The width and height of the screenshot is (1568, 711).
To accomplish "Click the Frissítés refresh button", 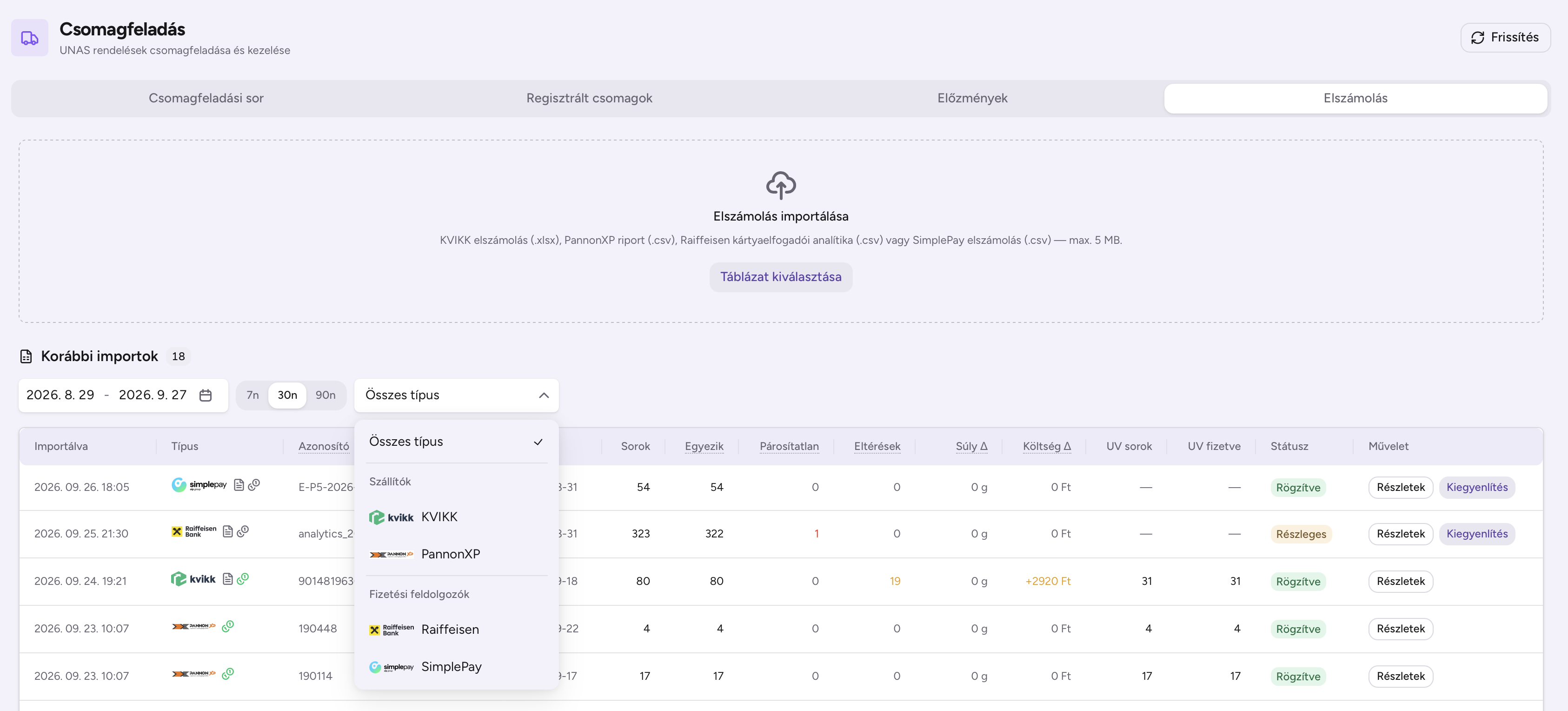I will pyautogui.click(x=1505, y=38).
